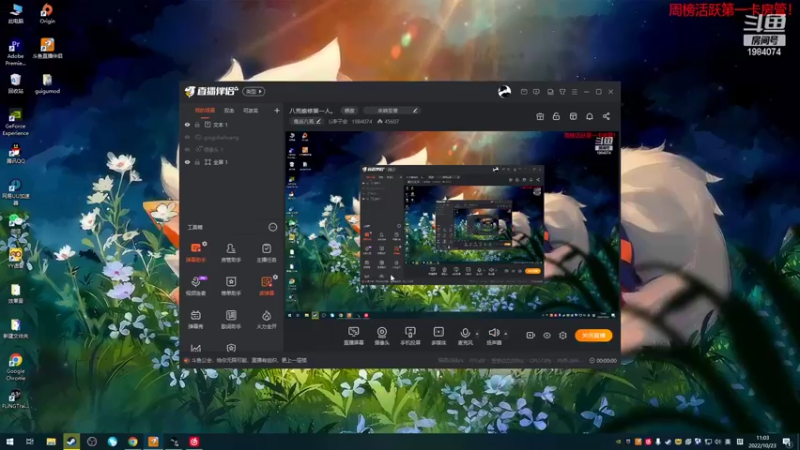Open the GeForce Experience desktop shortcut
800x450 pixels.
point(15,122)
